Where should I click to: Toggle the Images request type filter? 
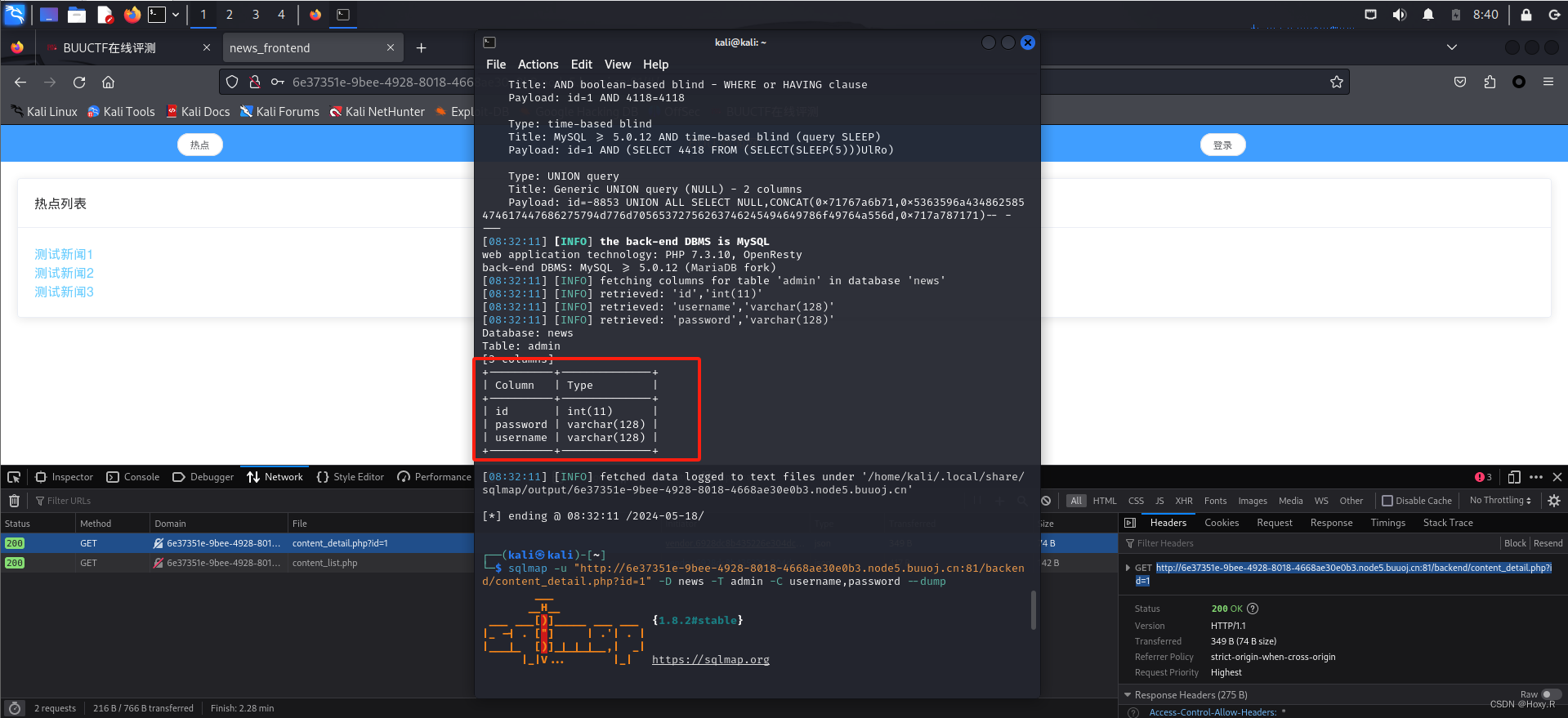[1252, 501]
